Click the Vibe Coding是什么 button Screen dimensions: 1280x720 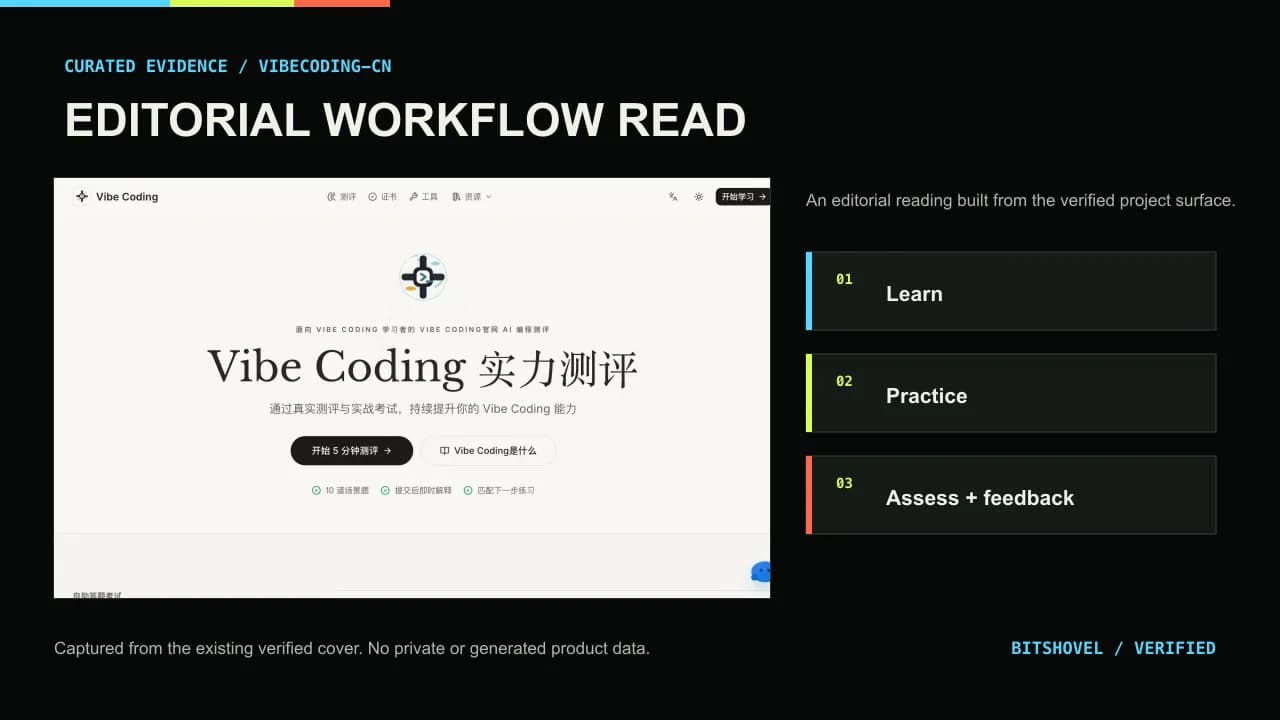[x=488, y=451]
